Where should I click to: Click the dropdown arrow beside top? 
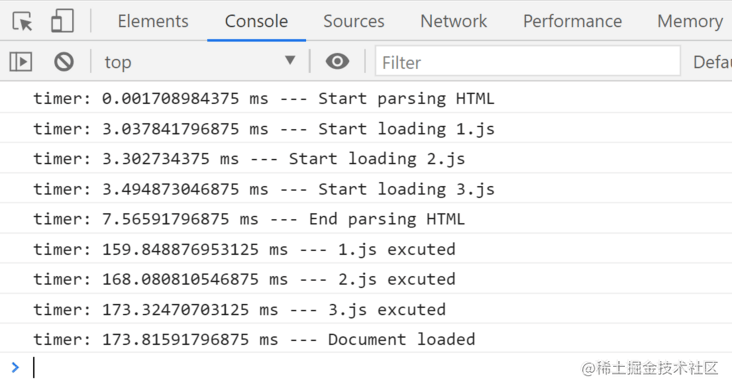point(290,61)
